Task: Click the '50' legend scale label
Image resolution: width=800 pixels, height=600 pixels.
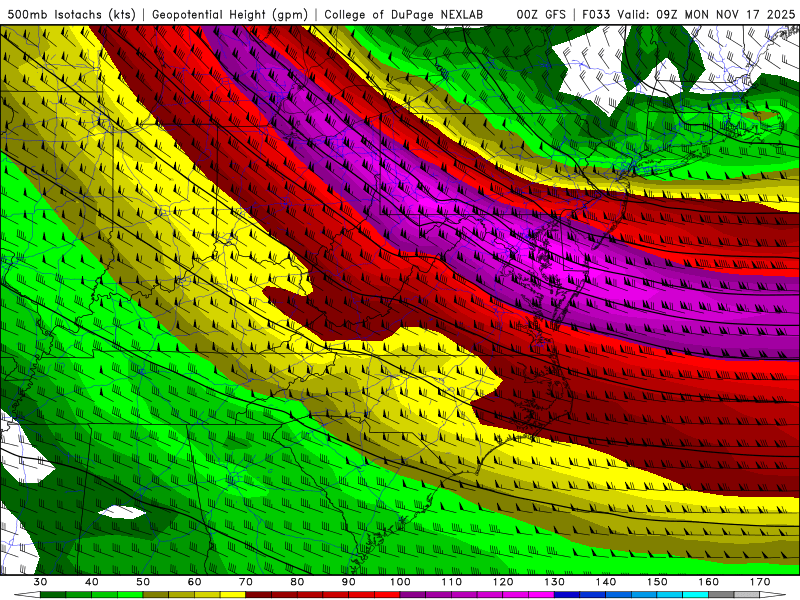Action: click(143, 582)
